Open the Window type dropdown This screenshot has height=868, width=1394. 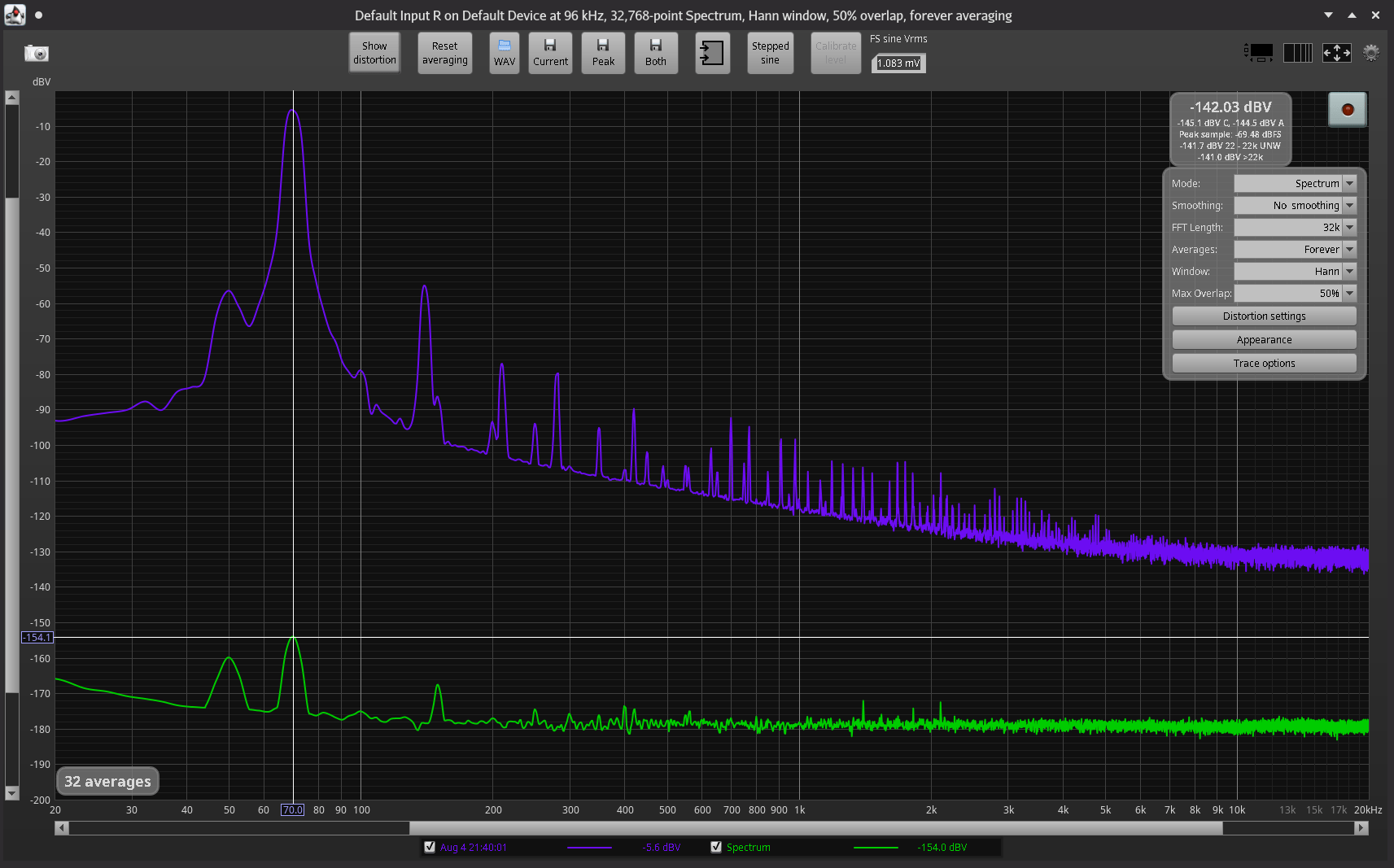[x=1295, y=272]
